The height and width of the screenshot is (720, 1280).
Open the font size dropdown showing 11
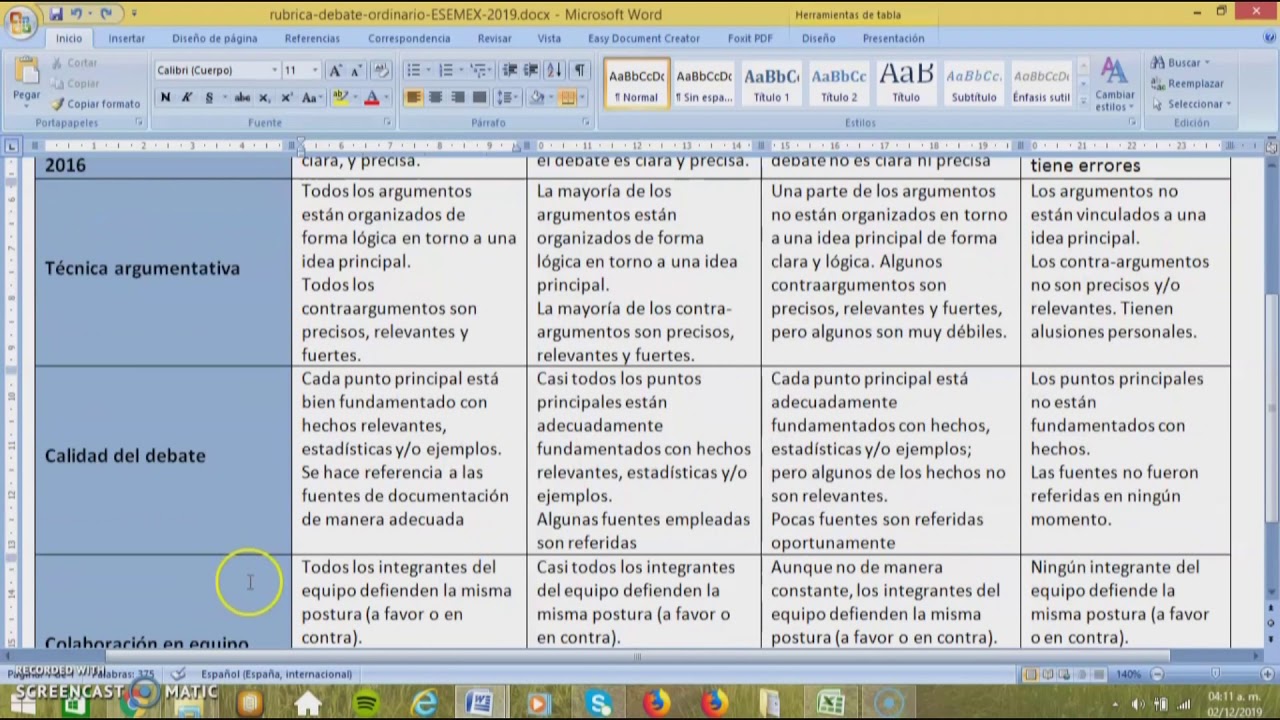click(314, 71)
